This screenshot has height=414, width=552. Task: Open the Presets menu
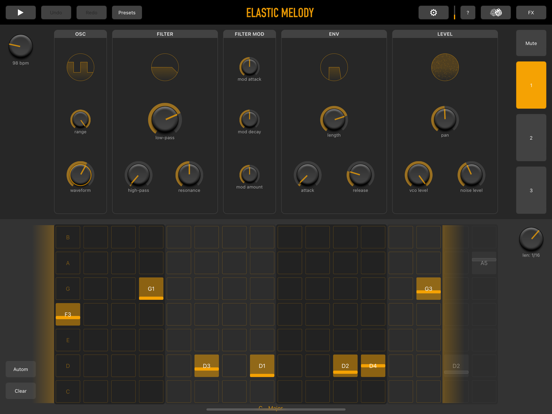click(x=127, y=13)
